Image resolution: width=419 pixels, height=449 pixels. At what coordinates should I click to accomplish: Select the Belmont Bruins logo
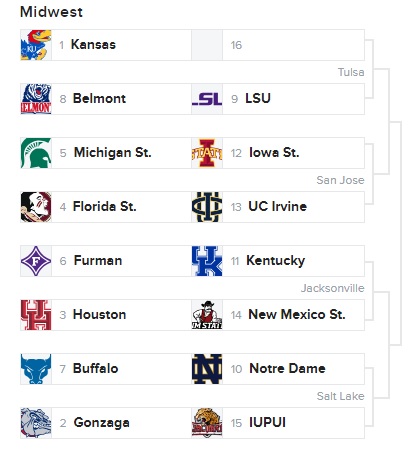tap(36, 99)
